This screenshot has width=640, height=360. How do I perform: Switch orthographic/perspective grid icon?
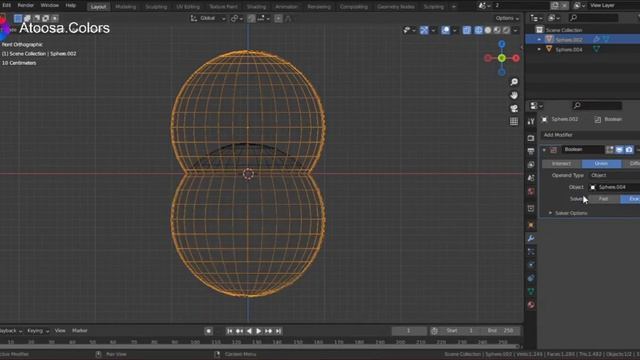tap(514, 121)
